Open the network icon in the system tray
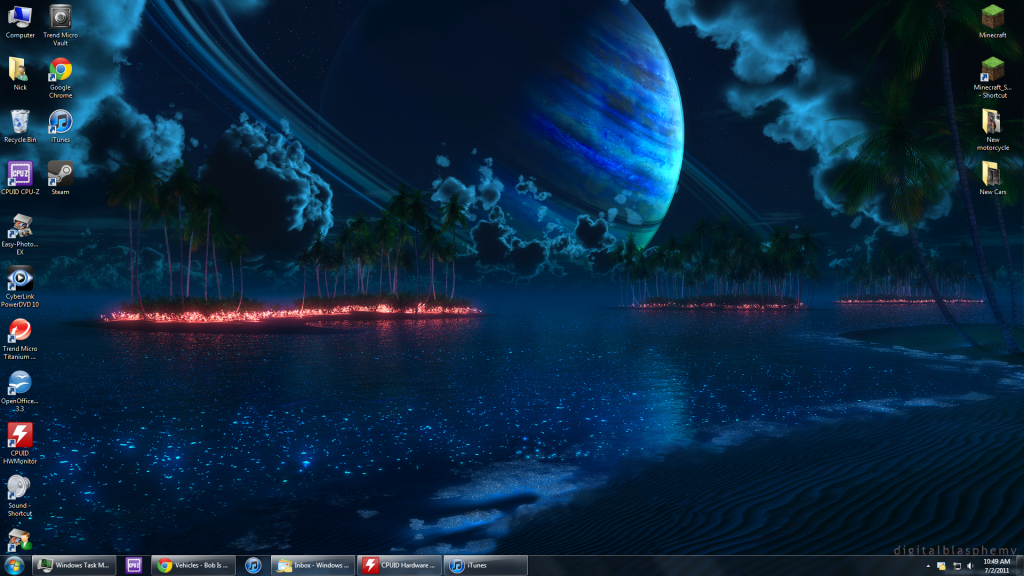This screenshot has width=1024, height=576. tap(957, 566)
